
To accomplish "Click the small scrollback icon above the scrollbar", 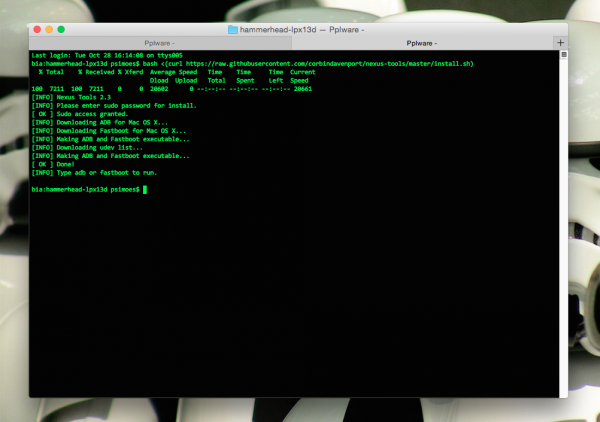I will [564, 55].
